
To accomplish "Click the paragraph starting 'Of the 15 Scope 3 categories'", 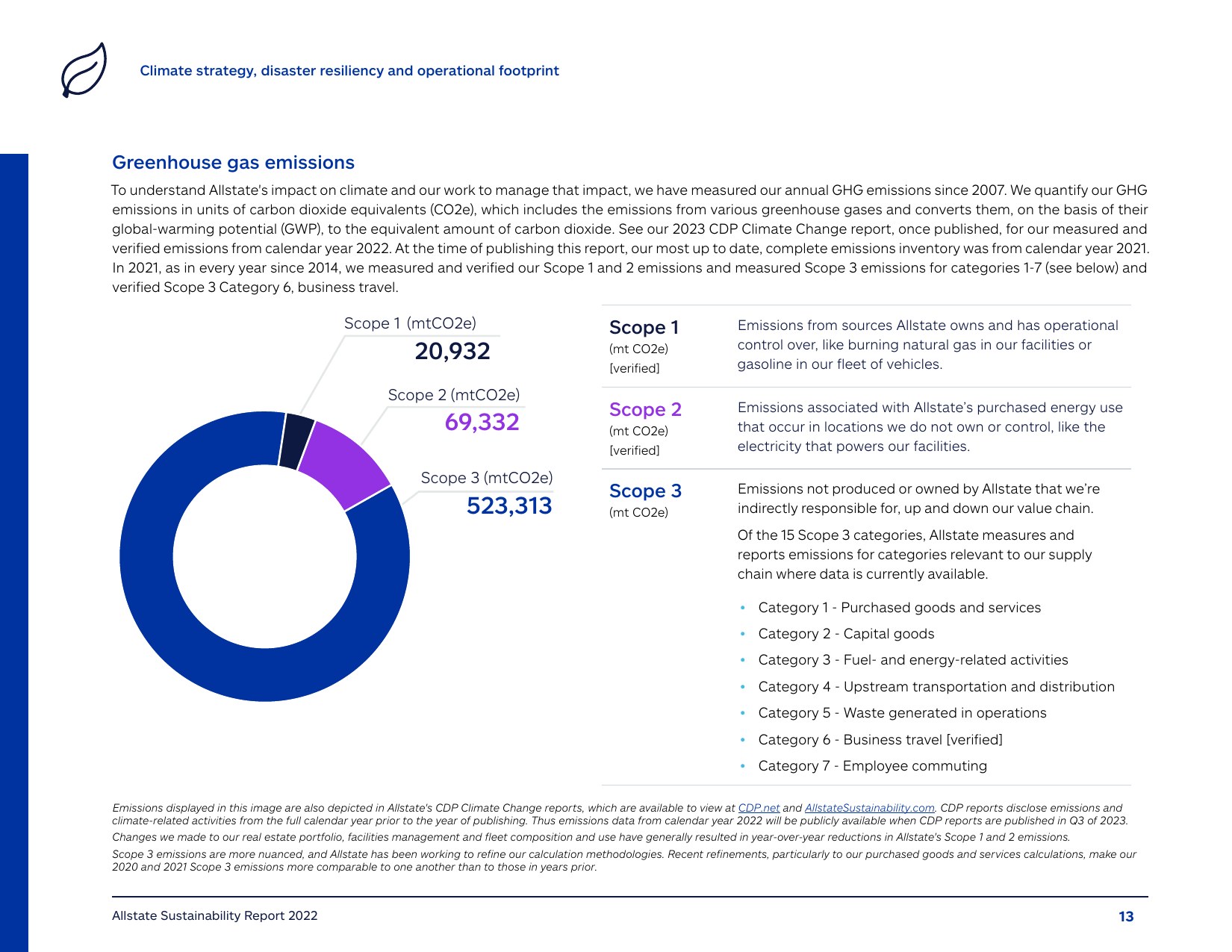I will click(915, 555).
